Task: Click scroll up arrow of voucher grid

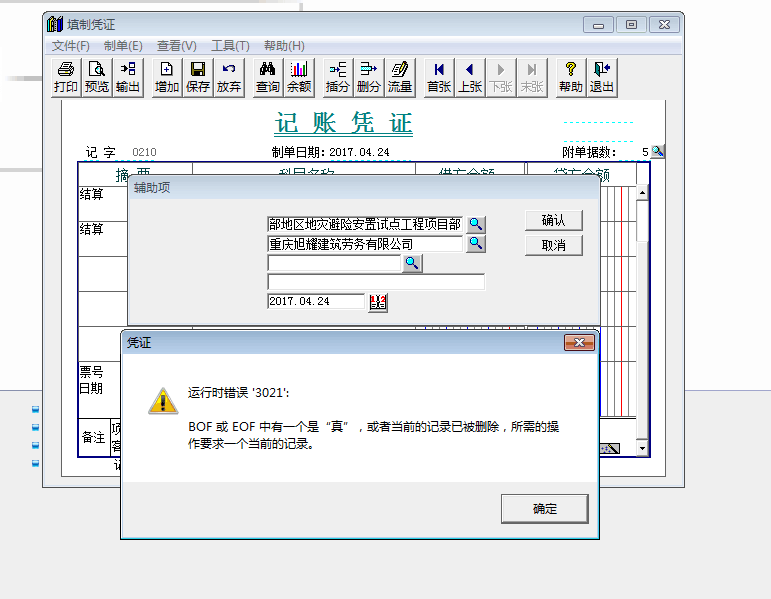Action: coord(642,193)
